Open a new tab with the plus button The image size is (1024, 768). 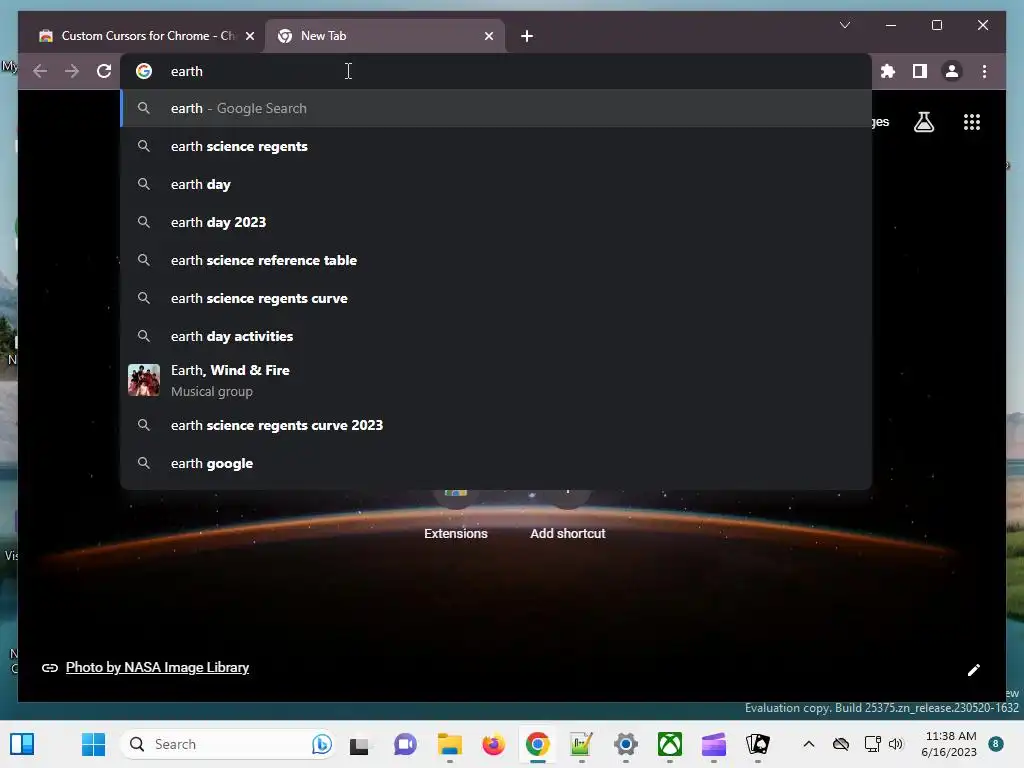pos(527,36)
